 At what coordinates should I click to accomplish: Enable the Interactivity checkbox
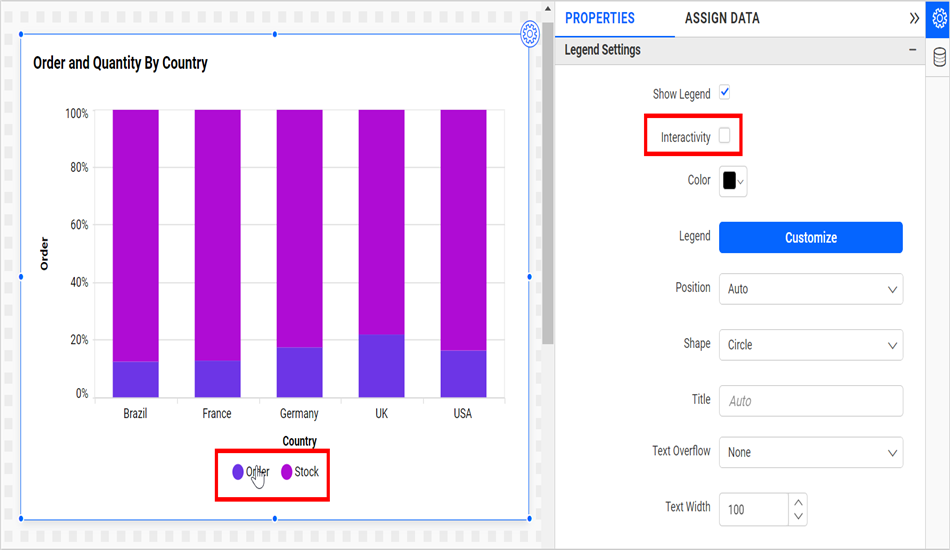(x=725, y=136)
